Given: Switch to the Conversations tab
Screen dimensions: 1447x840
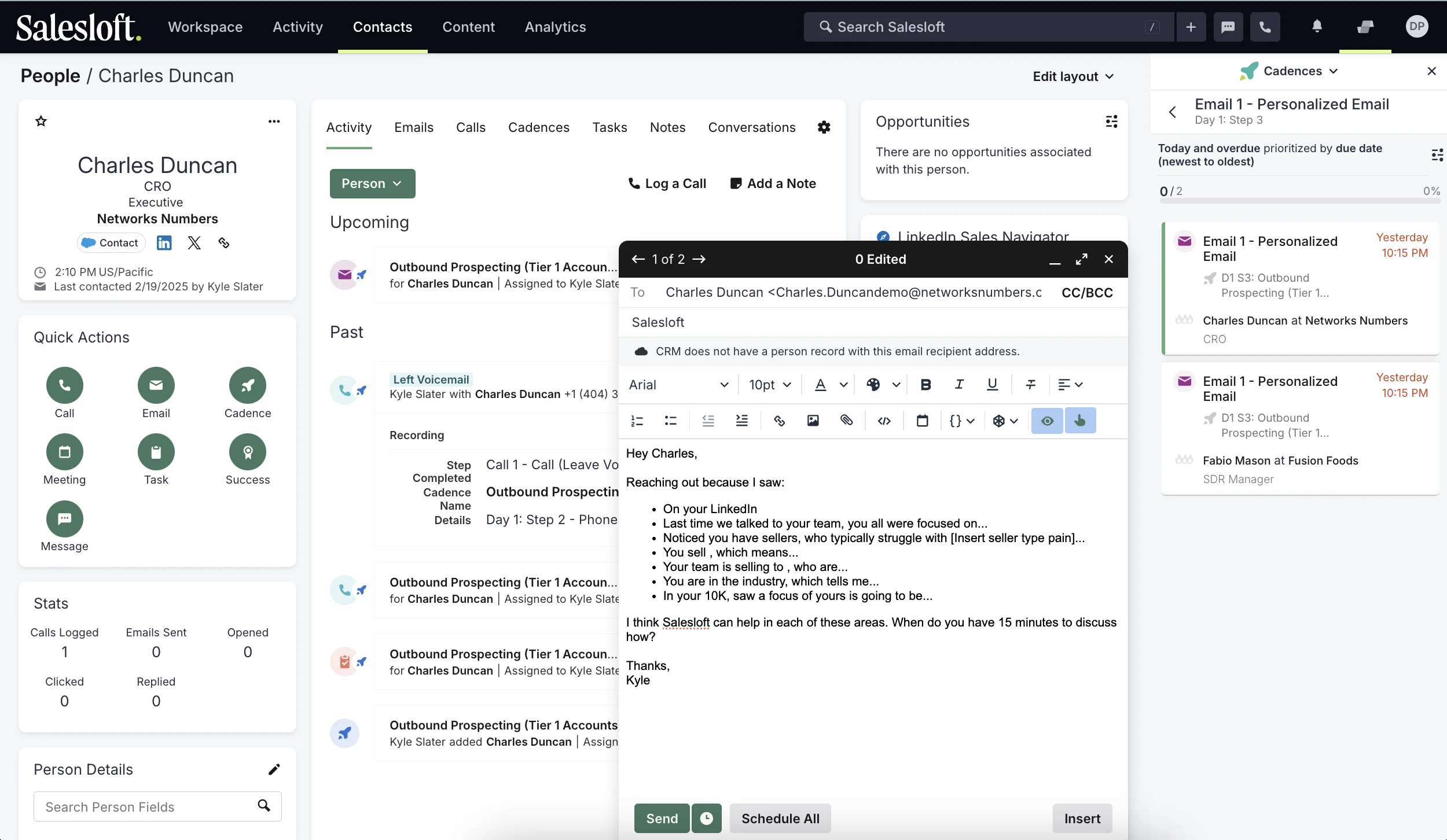Looking at the screenshot, I should [752, 127].
